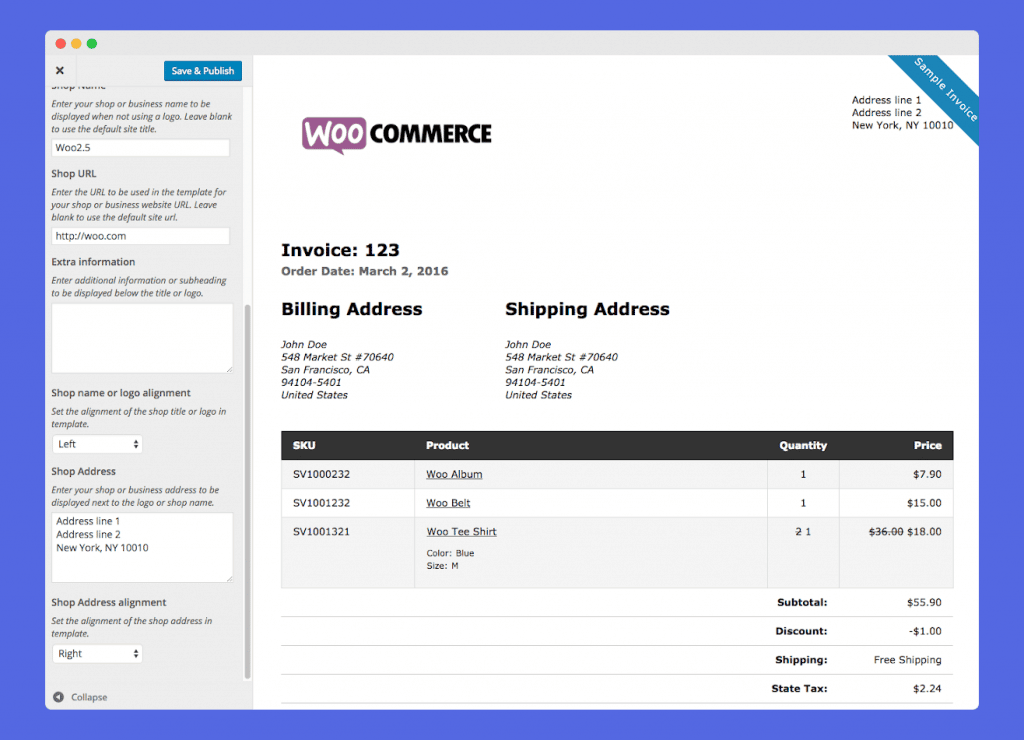Click Color: Blue product attribute text

pyautogui.click(x=451, y=553)
